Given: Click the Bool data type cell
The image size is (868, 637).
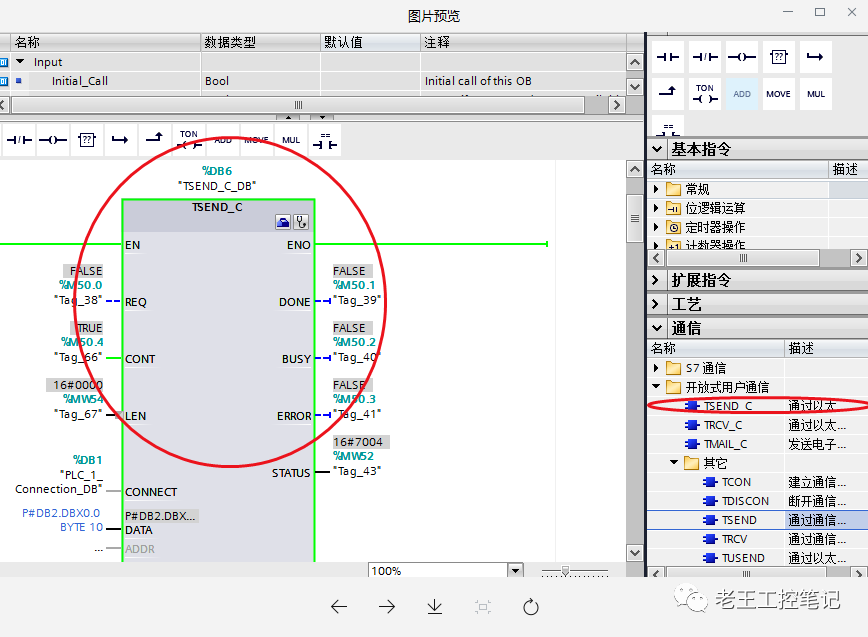Looking at the screenshot, I should (x=260, y=81).
